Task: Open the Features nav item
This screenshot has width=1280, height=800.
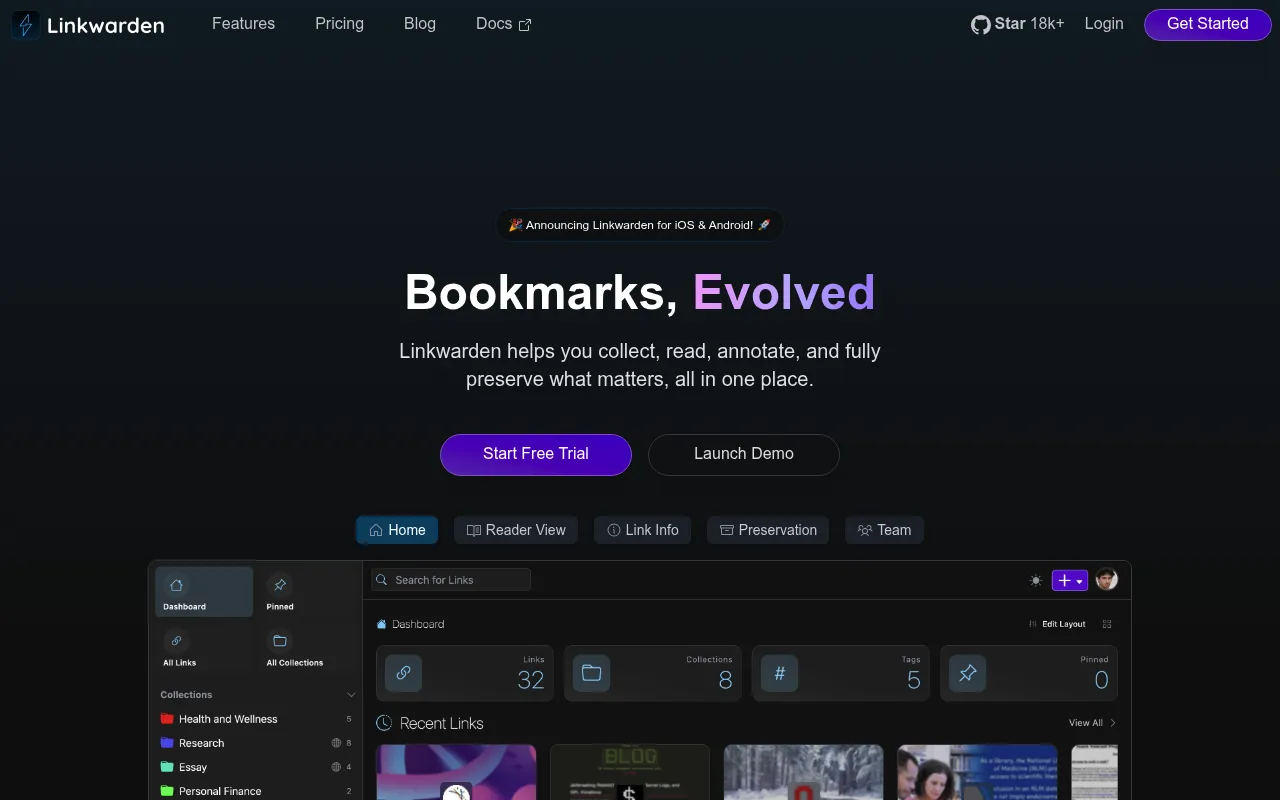Action: point(243,24)
